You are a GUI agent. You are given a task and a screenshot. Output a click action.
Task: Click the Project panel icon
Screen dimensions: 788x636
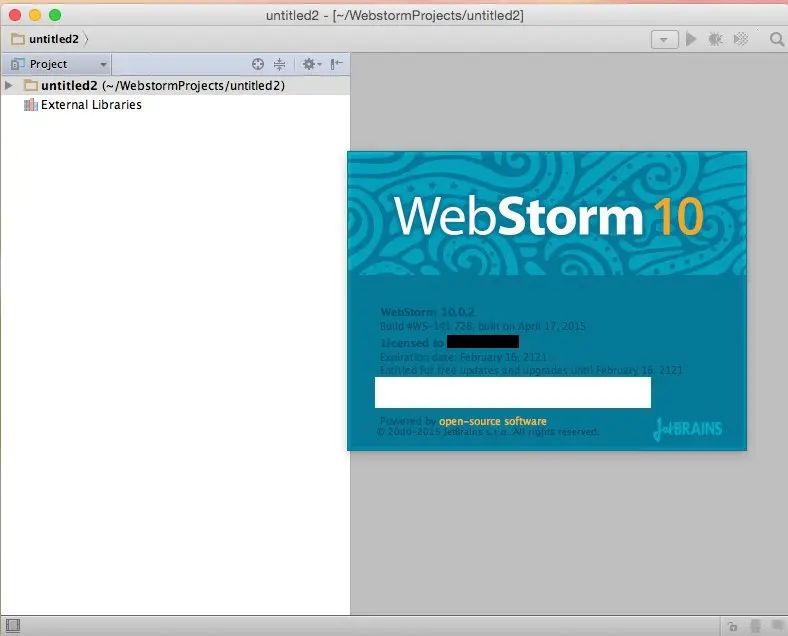(x=18, y=64)
